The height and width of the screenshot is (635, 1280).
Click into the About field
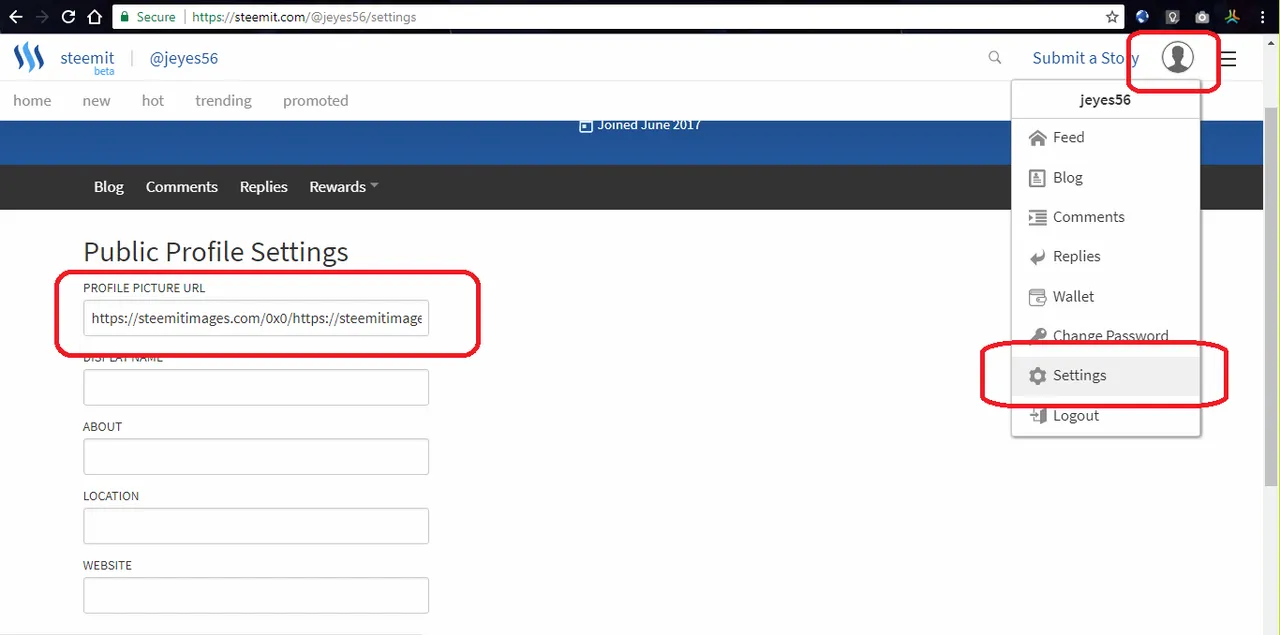pyautogui.click(x=256, y=456)
